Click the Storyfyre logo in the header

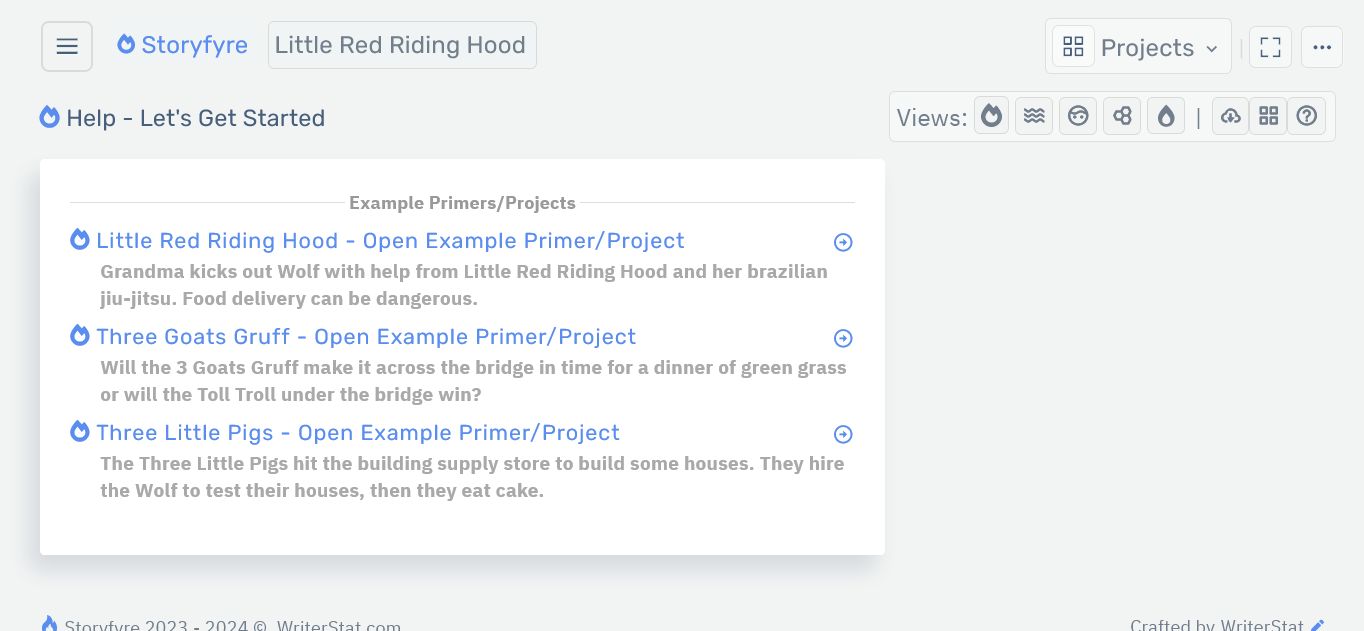click(182, 44)
